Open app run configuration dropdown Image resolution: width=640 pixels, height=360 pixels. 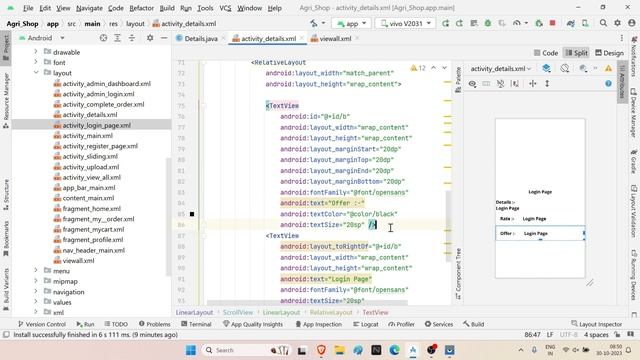[x=351, y=24]
